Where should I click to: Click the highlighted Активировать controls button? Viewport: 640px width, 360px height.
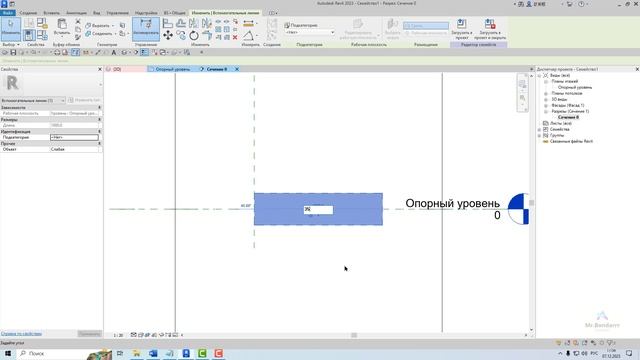coord(146,29)
